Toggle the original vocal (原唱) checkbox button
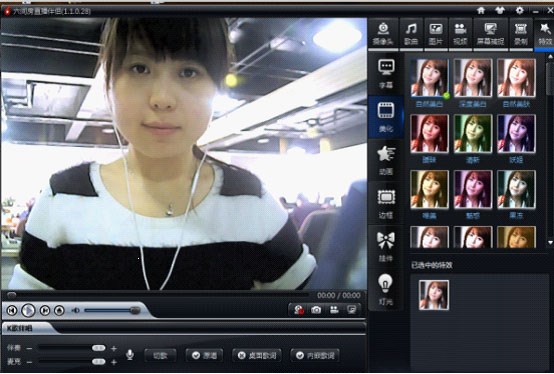 (205, 355)
